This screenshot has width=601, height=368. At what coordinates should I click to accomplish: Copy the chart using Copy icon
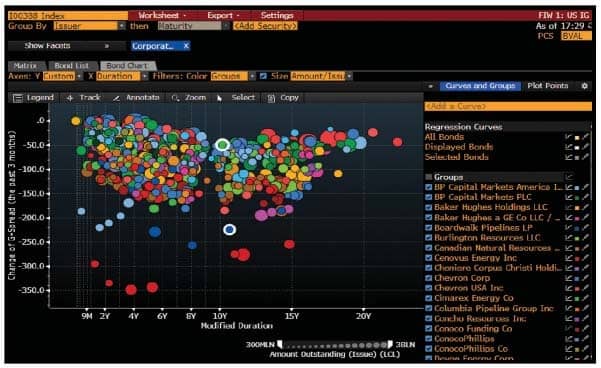tap(283, 98)
